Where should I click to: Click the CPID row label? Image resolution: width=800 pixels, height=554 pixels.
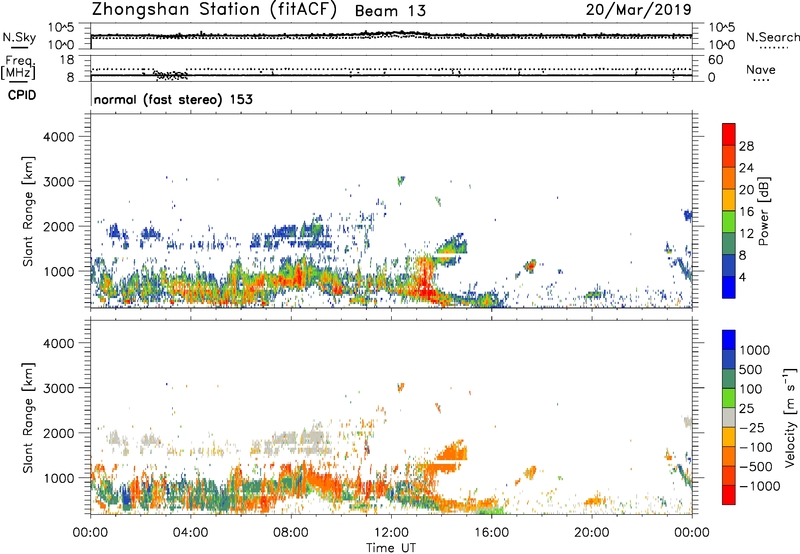click(22, 95)
